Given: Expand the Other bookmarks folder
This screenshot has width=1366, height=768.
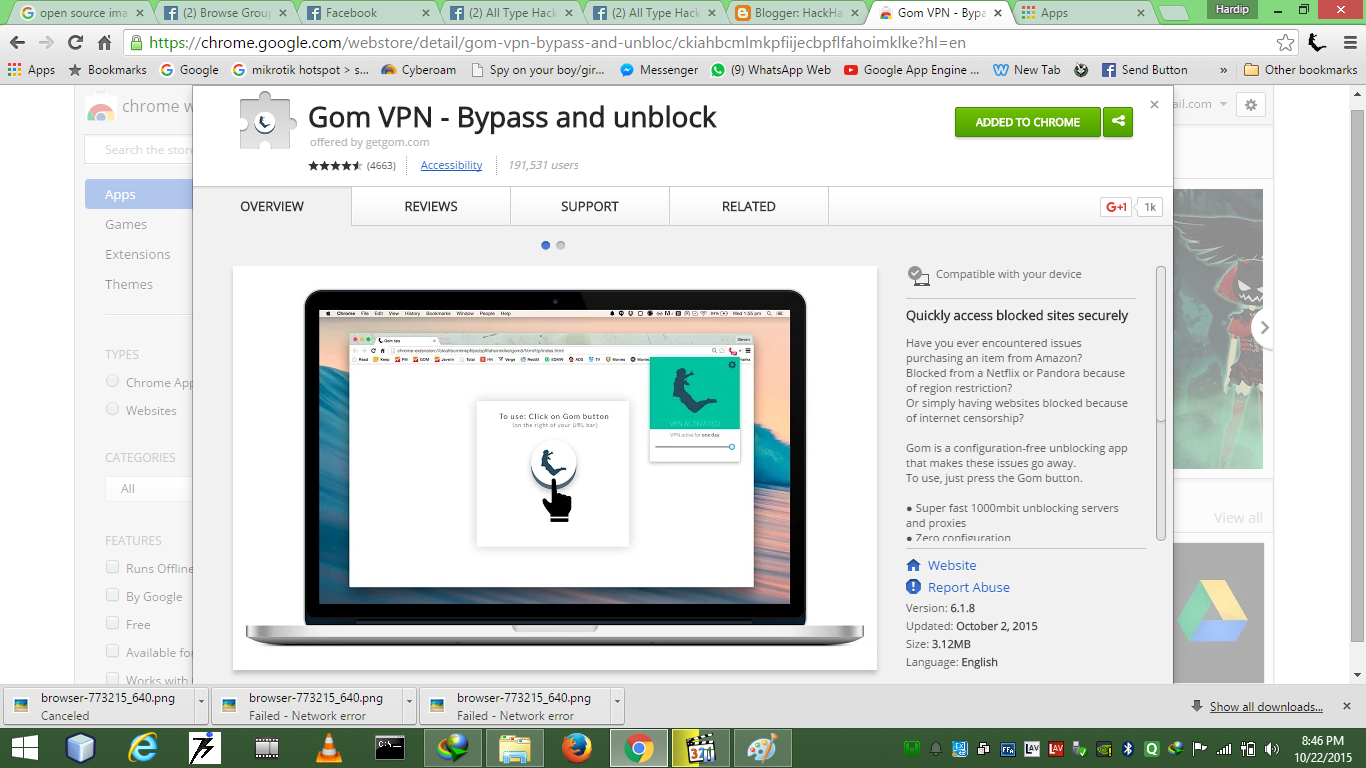Looking at the screenshot, I should tap(1301, 70).
